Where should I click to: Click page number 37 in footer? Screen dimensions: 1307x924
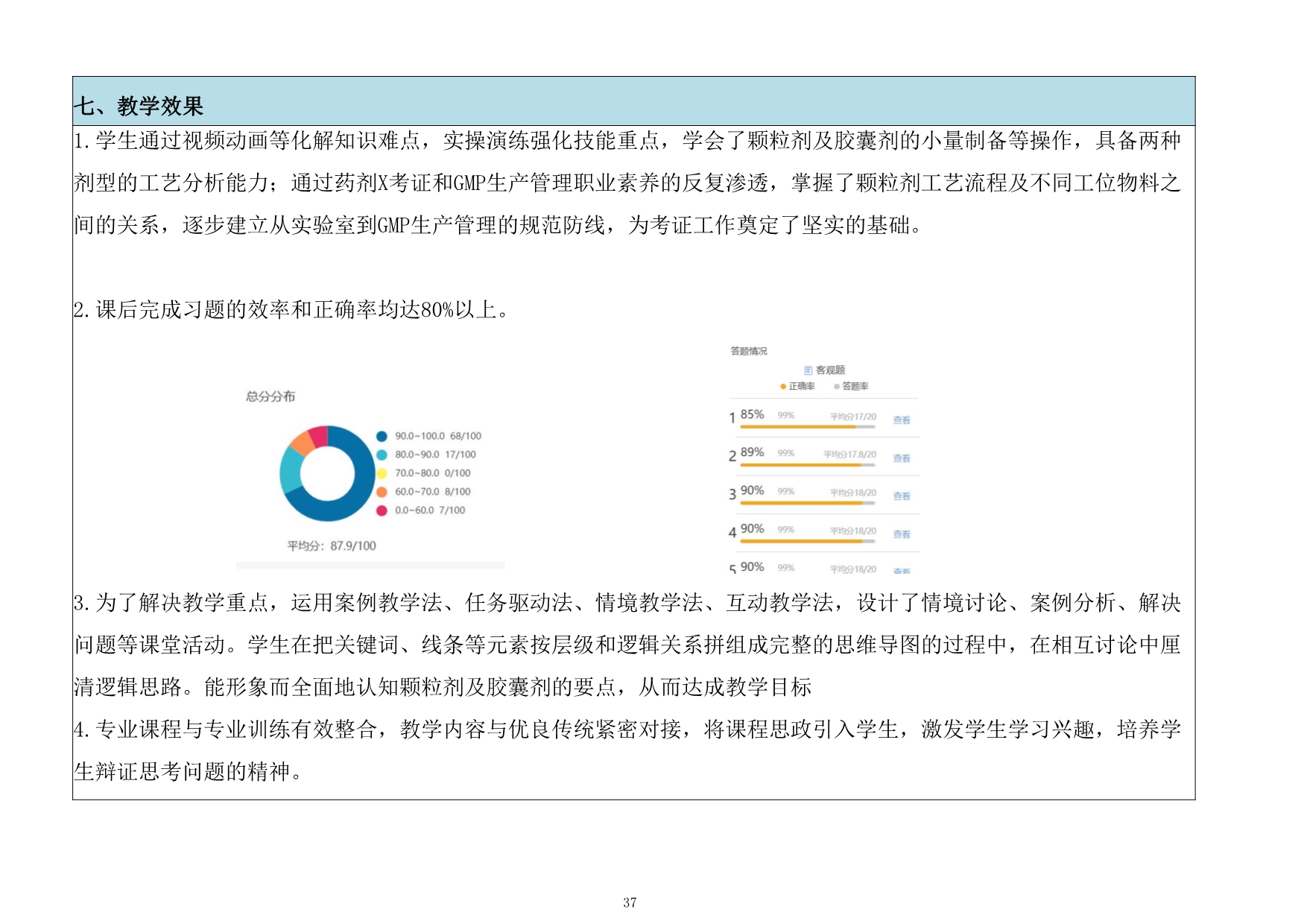coord(630,902)
